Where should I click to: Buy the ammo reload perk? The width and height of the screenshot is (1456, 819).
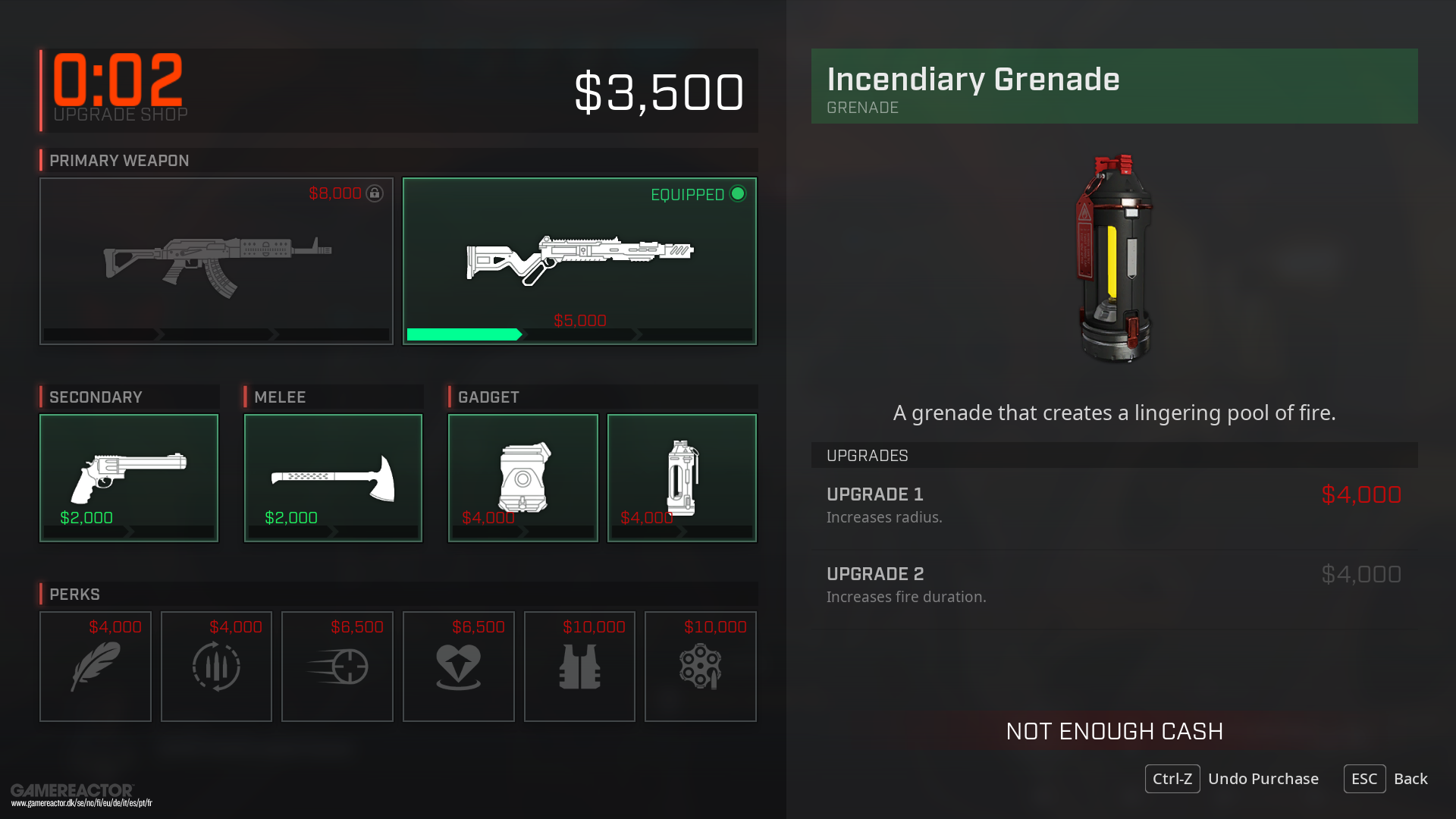[216, 666]
